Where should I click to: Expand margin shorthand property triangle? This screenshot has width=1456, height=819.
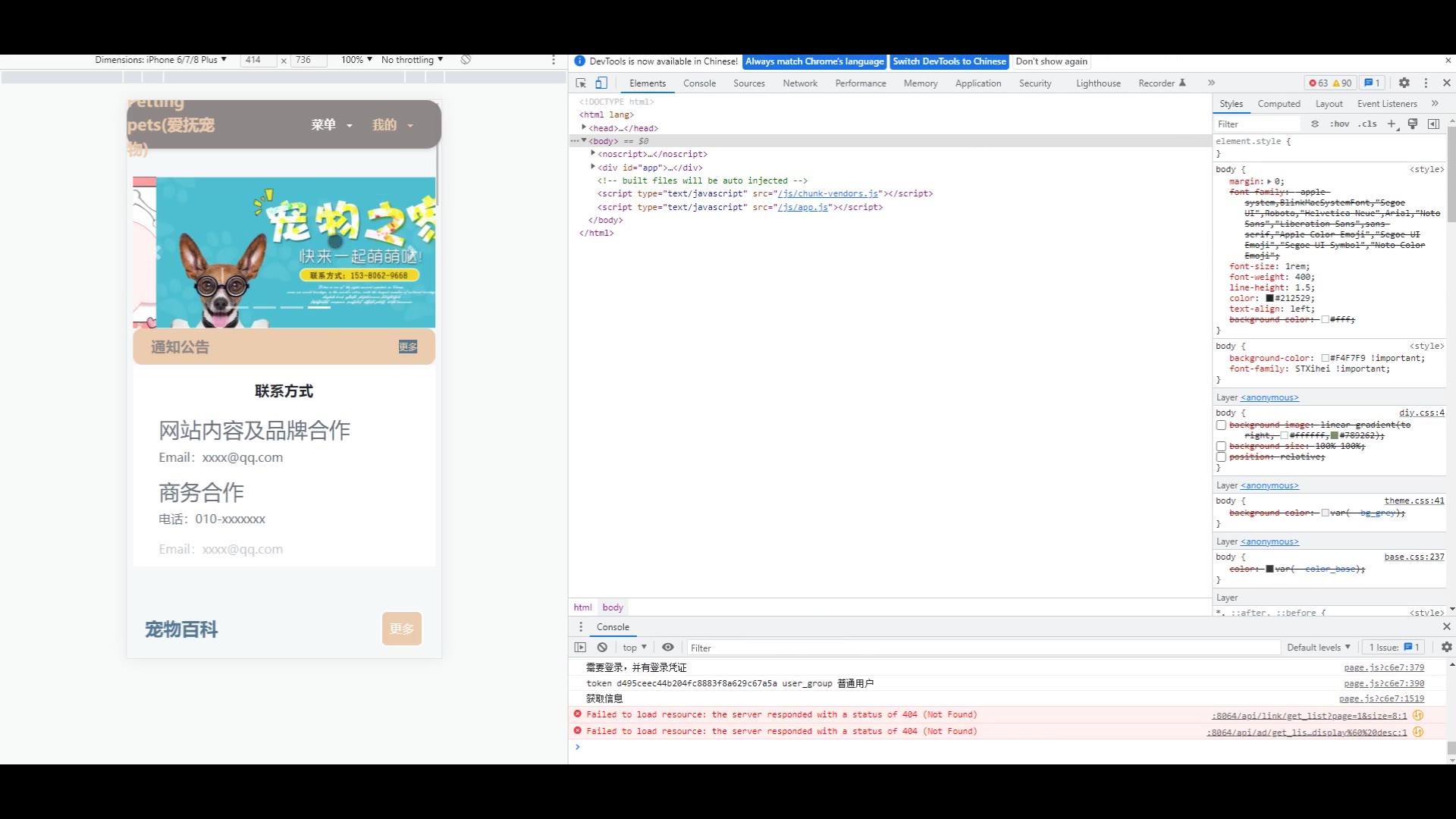[1269, 181]
